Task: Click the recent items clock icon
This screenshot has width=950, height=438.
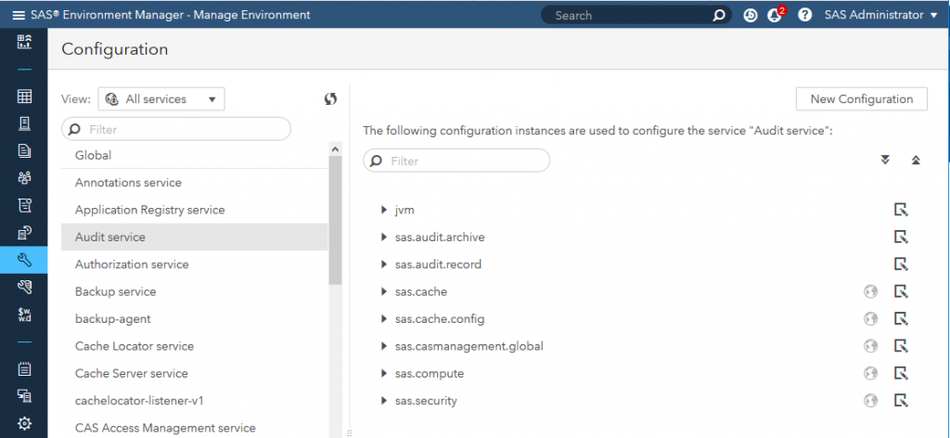Action: pyautogui.click(x=751, y=15)
